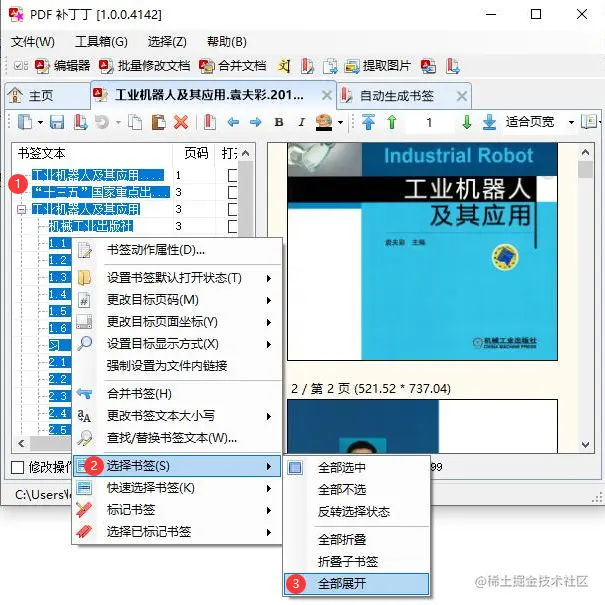Click the page number field
The height and width of the screenshot is (605, 605).
pyautogui.click(x=429, y=123)
